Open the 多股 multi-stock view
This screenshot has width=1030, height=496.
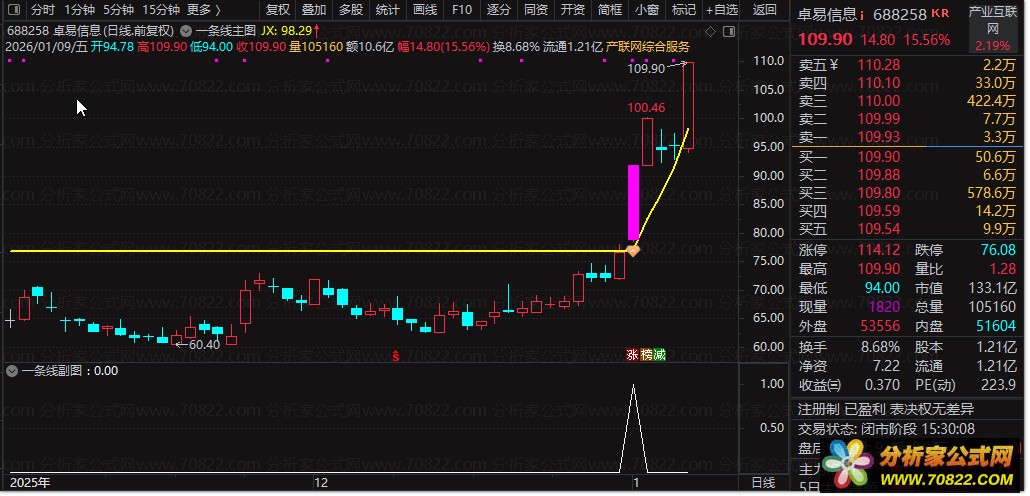click(351, 10)
